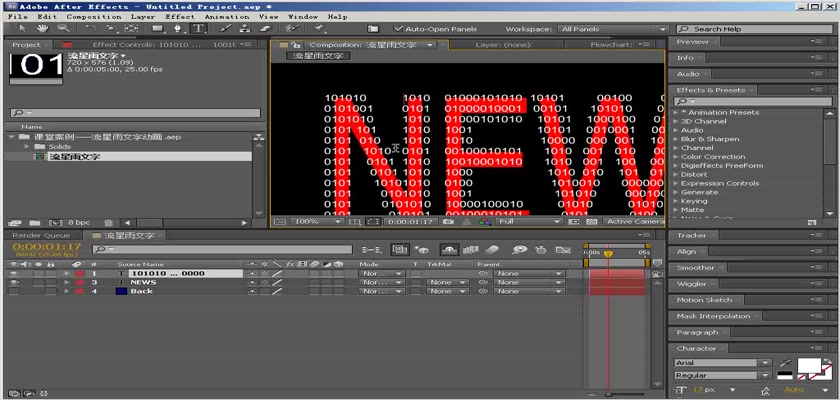The width and height of the screenshot is (840, 400).
Task: Click the timeline zoom slider handle
Action: 608,395
